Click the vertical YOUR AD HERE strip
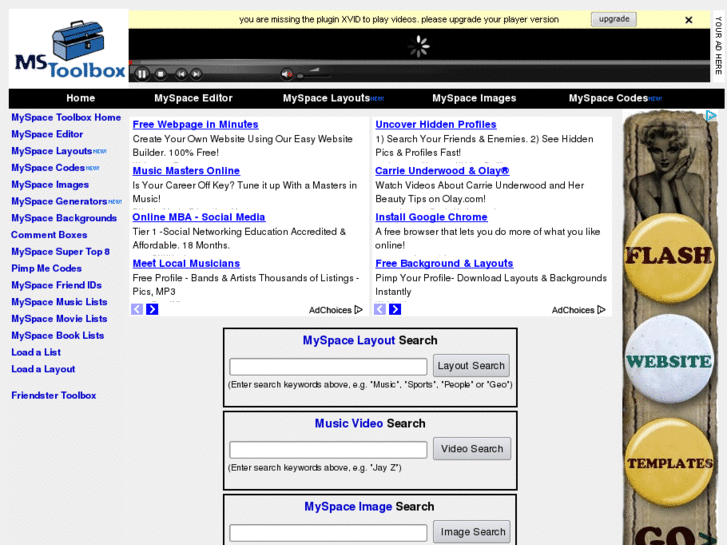The height and width of the screenshot is (545, 727). point(718,45)
